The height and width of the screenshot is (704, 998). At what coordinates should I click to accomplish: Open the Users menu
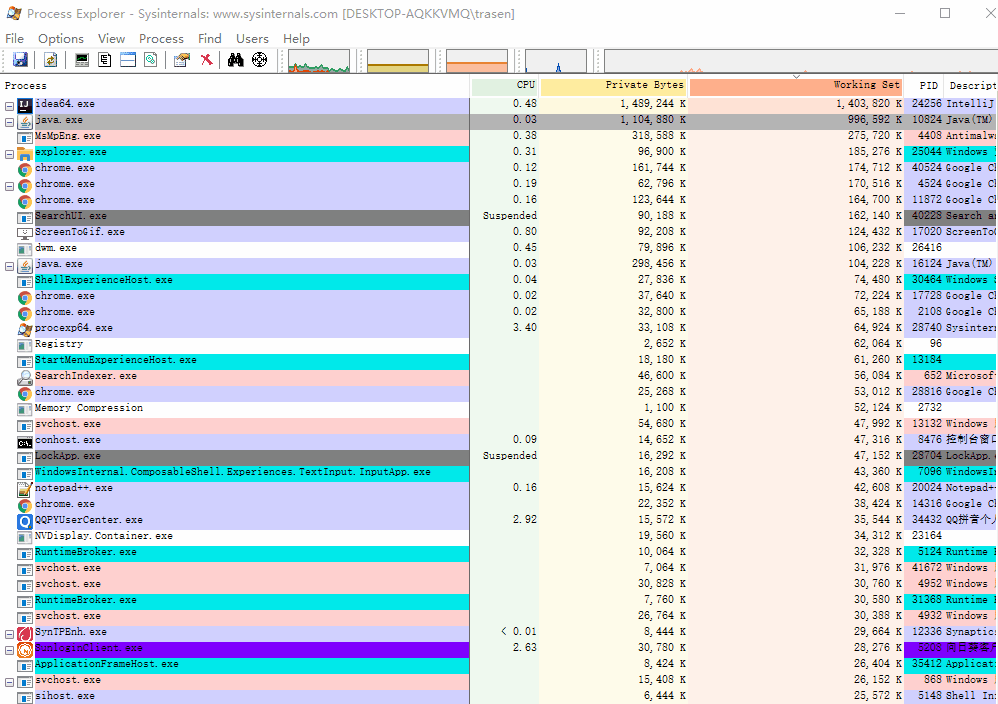(252, 38)
